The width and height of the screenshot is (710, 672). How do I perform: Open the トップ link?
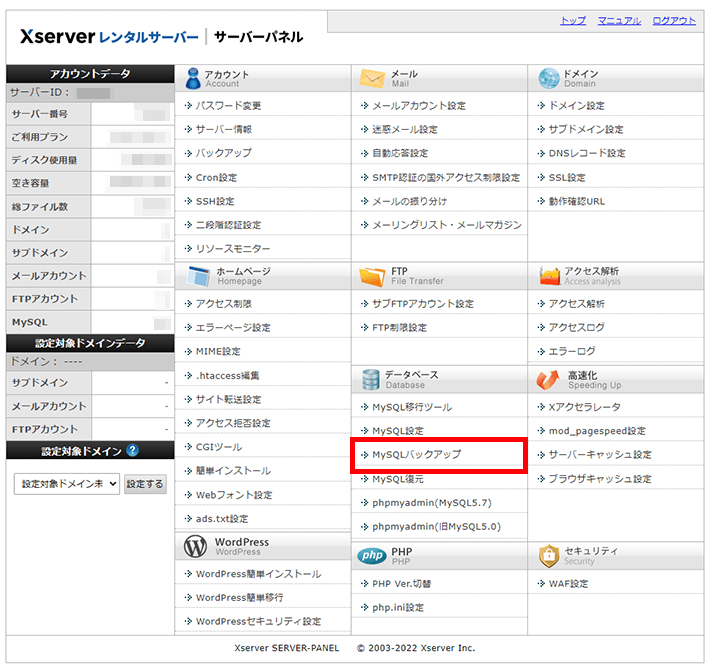[x=573, y=21]
